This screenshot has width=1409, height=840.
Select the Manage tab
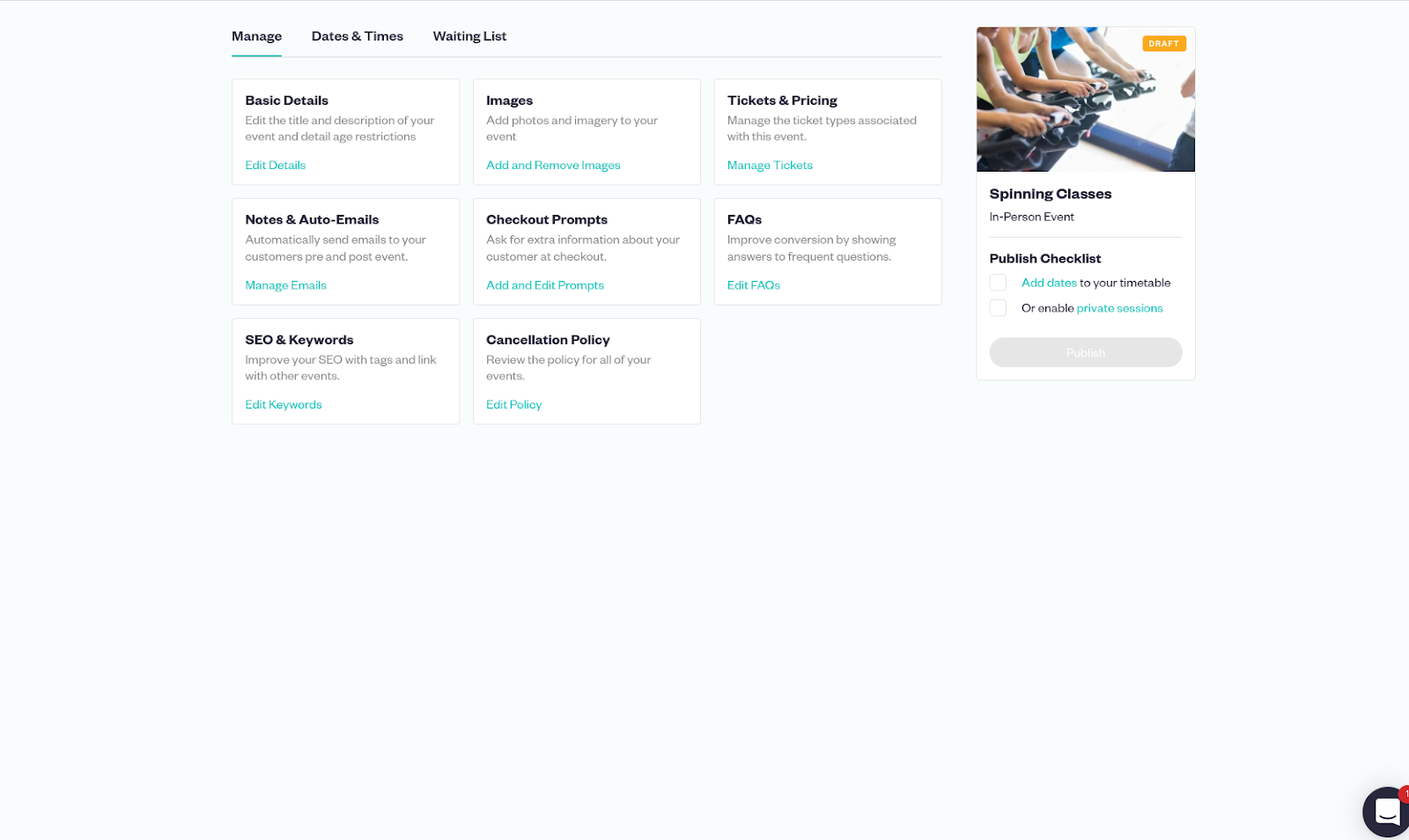pos(256,35)
